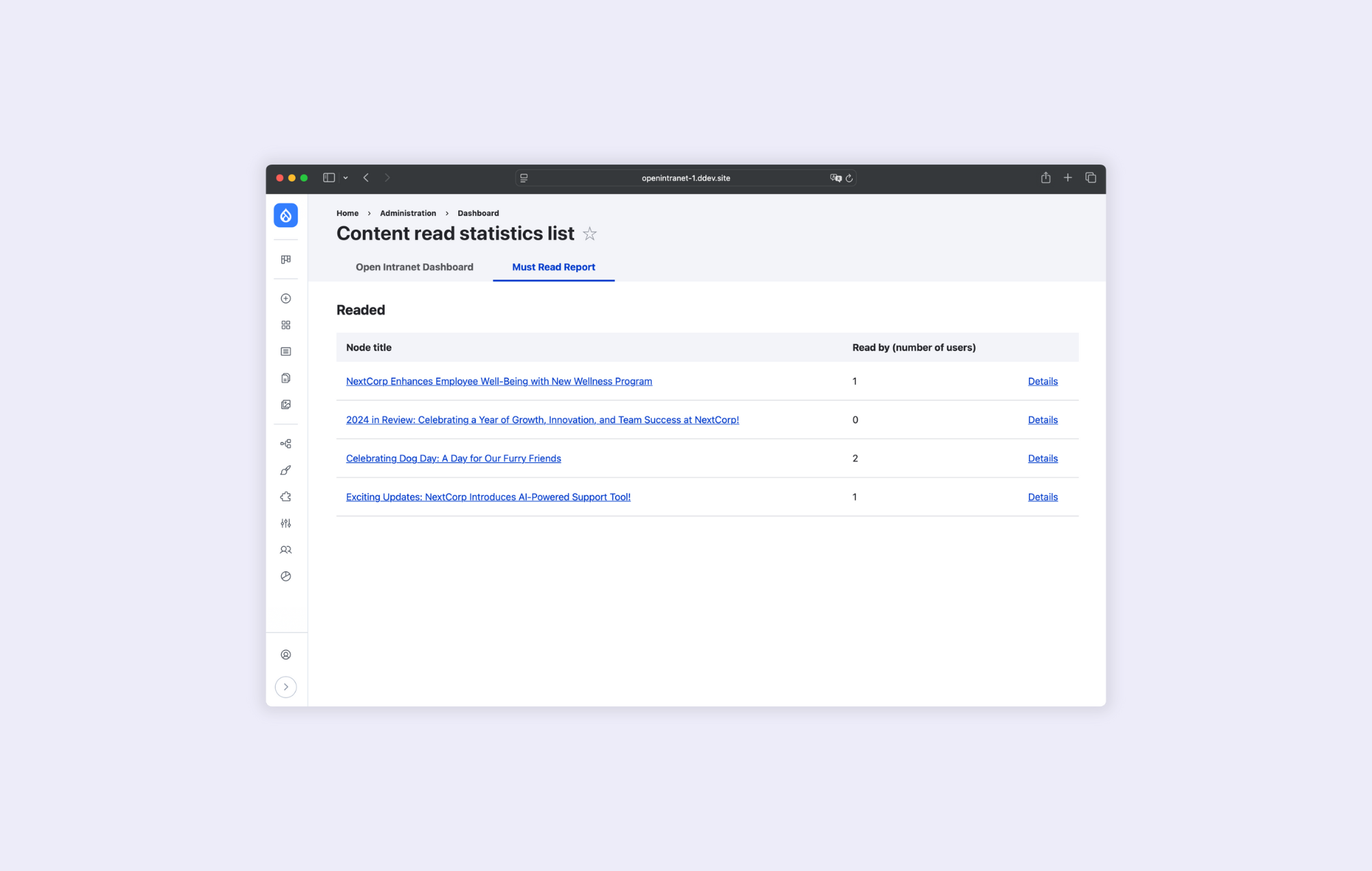Select the Must Read Report tab

click(553, 267)
